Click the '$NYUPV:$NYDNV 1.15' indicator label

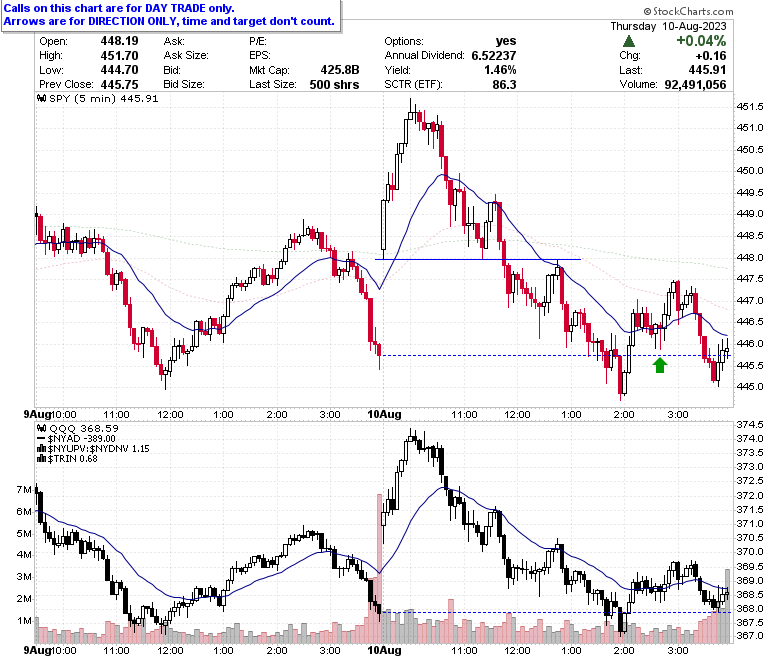(x=98, y=449)
